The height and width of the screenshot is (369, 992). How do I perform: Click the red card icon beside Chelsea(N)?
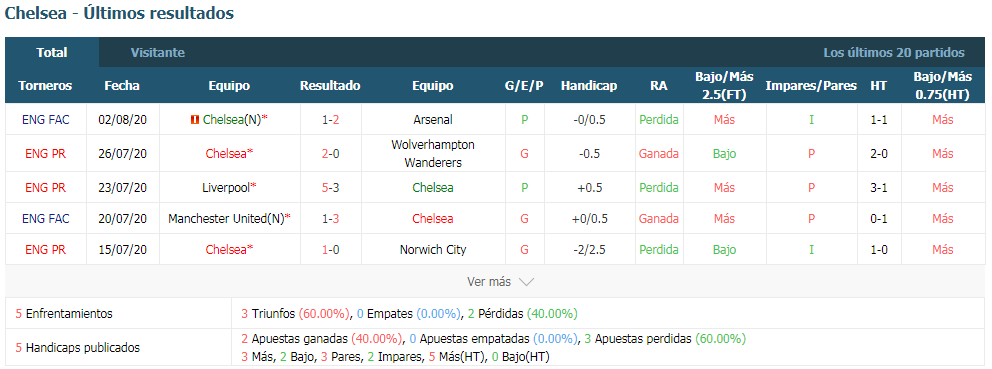tap(195, 120)
